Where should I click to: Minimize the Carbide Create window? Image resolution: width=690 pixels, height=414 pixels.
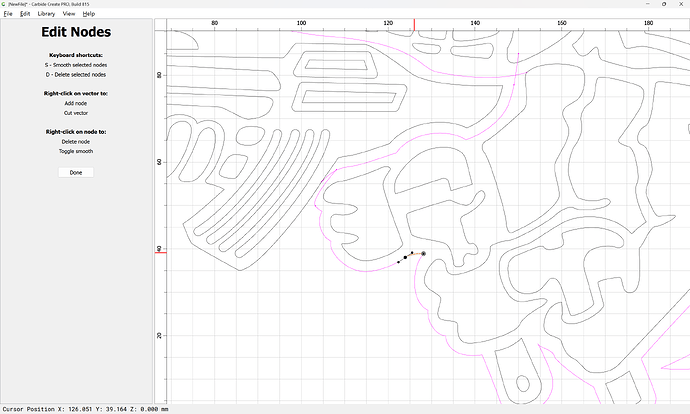tap(647, 4)
